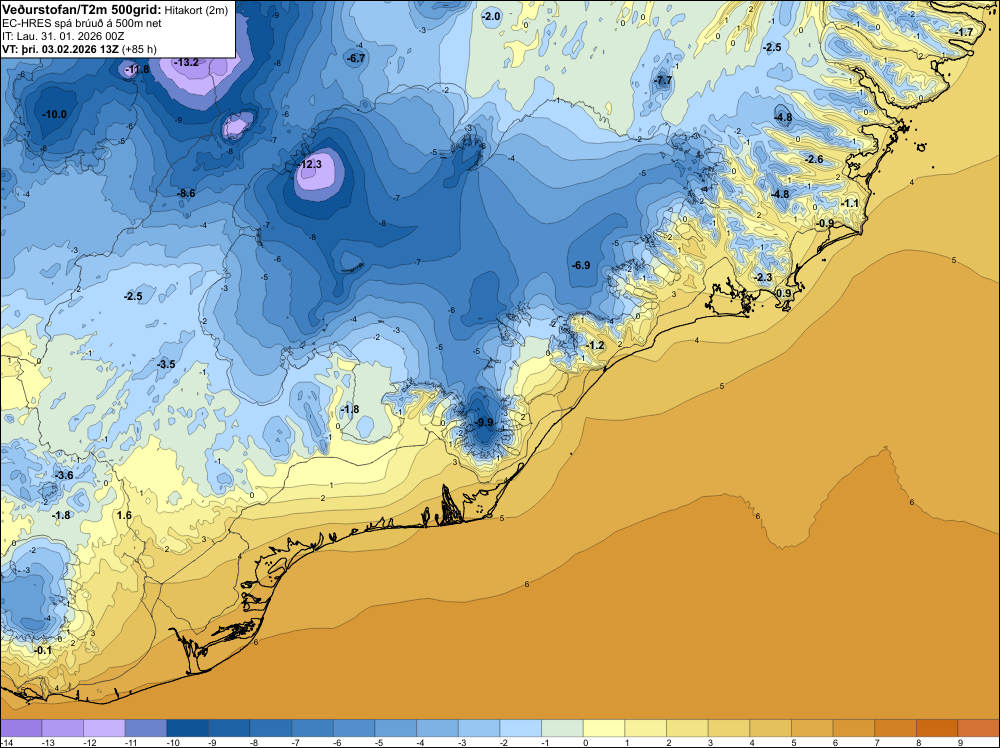Pick the legend swatch starting at 5

click(812, 728)
